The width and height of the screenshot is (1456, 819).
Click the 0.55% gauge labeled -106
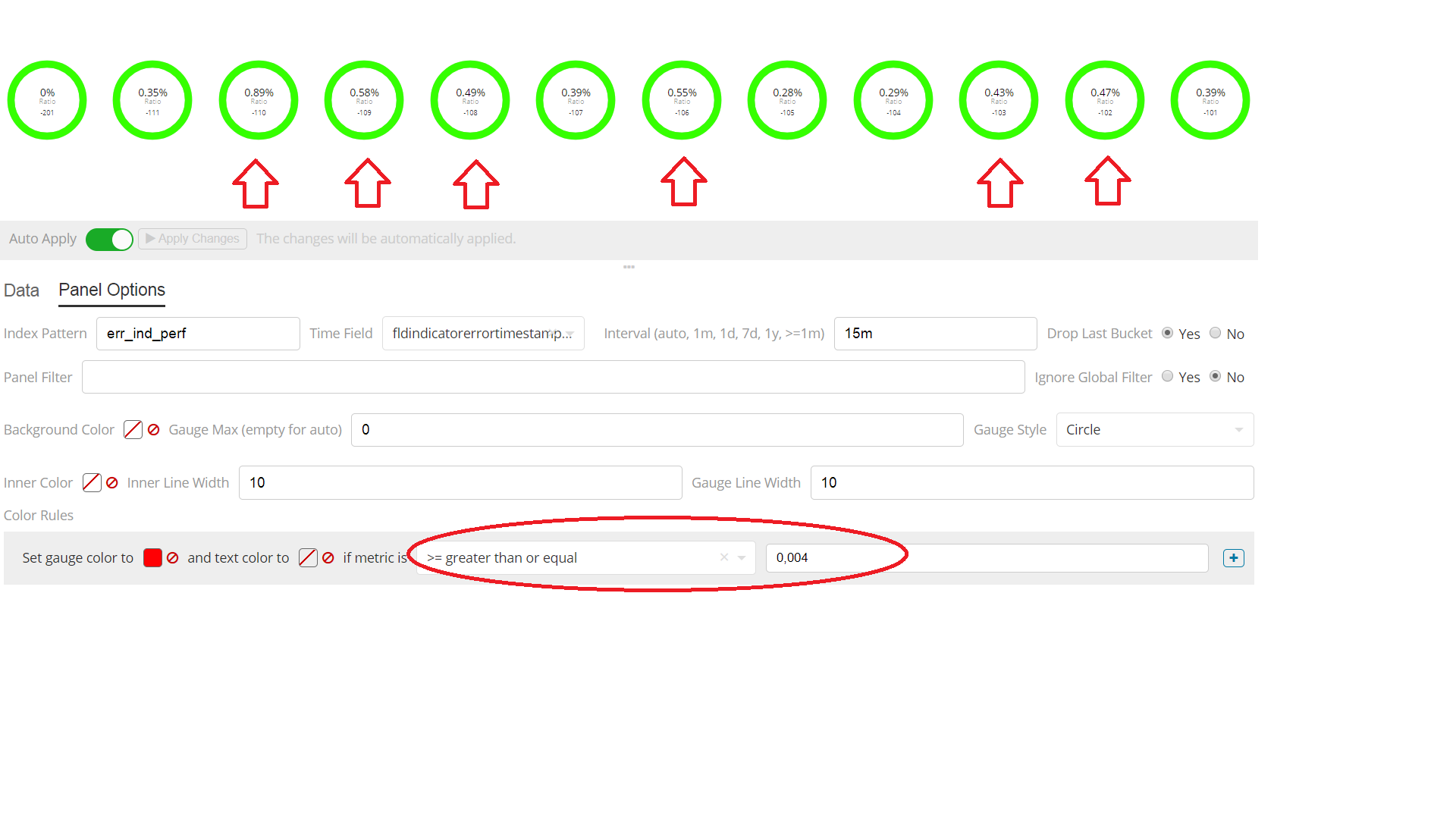tap(682, 100)
